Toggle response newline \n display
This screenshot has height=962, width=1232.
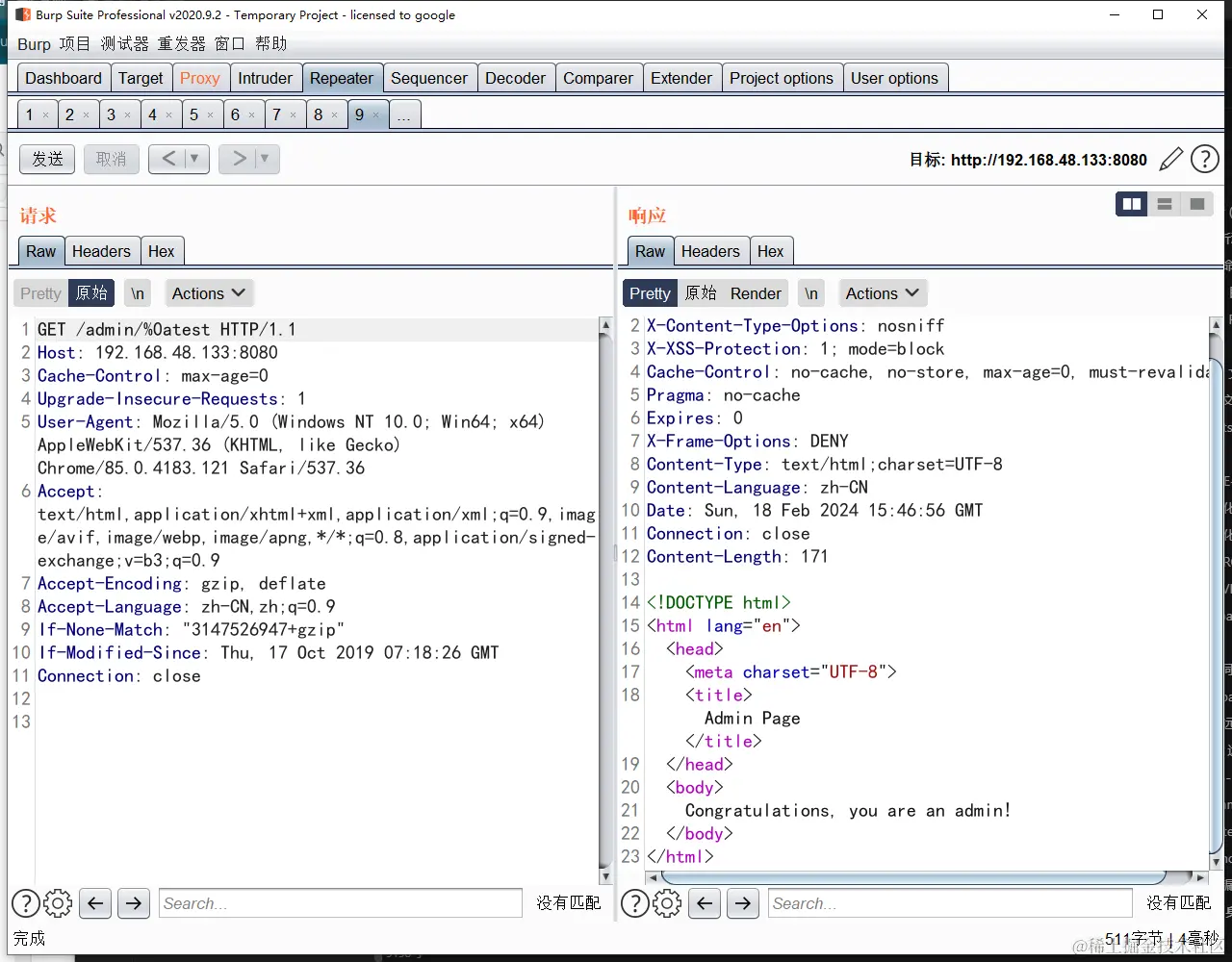[812, 293]
